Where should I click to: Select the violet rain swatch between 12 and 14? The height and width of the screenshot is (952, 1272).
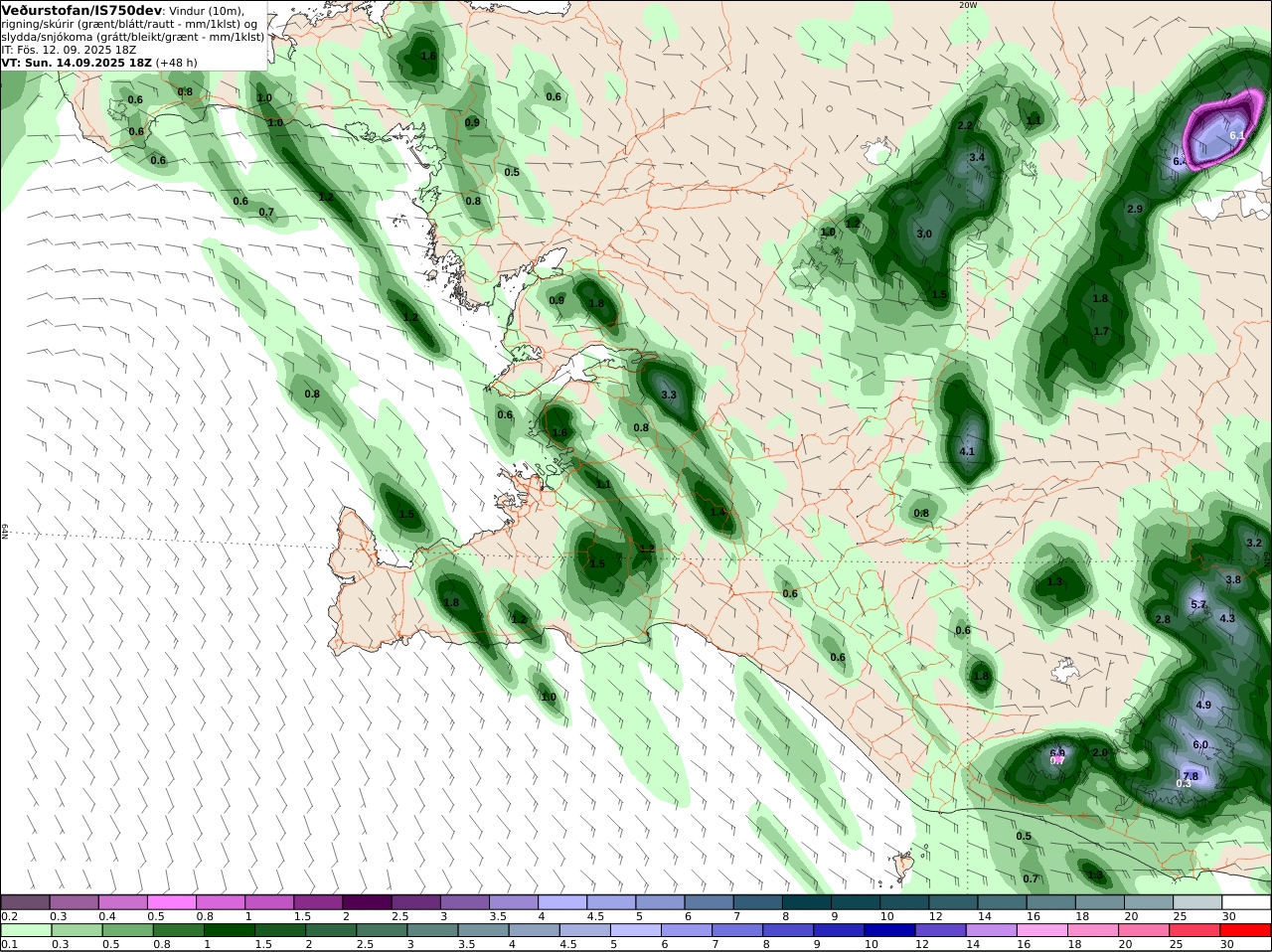click(941, 930)
